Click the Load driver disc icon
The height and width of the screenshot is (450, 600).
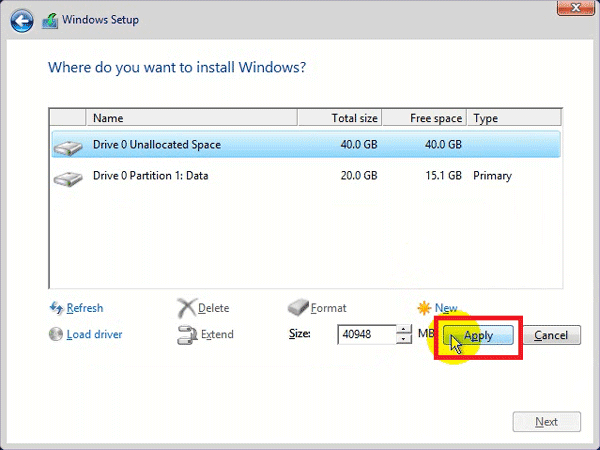(56, 334)
